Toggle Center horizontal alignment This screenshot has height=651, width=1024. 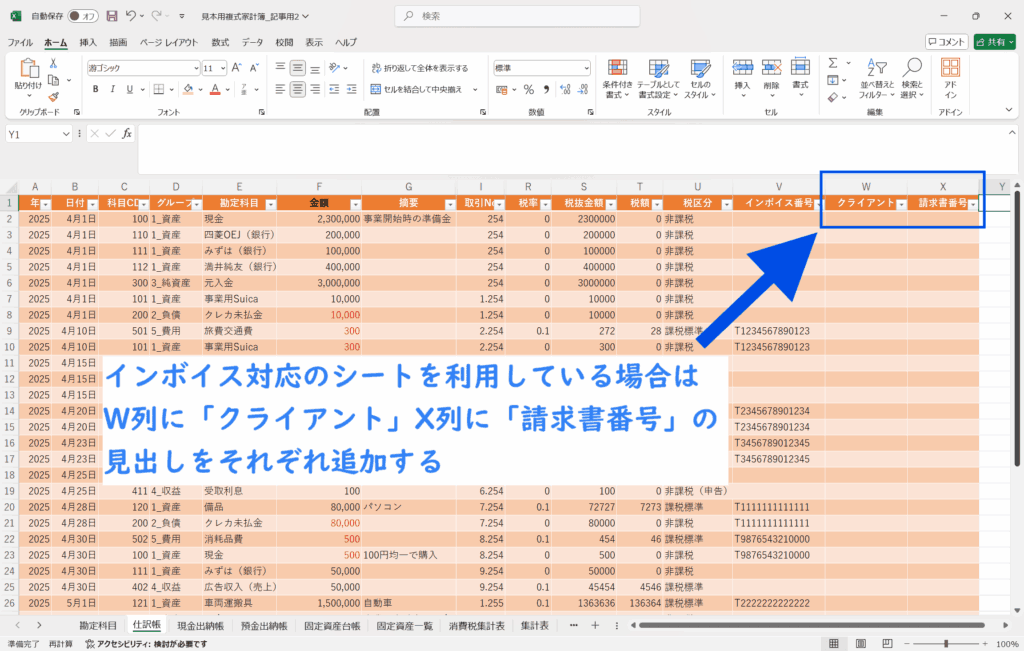tap(298, 89)
